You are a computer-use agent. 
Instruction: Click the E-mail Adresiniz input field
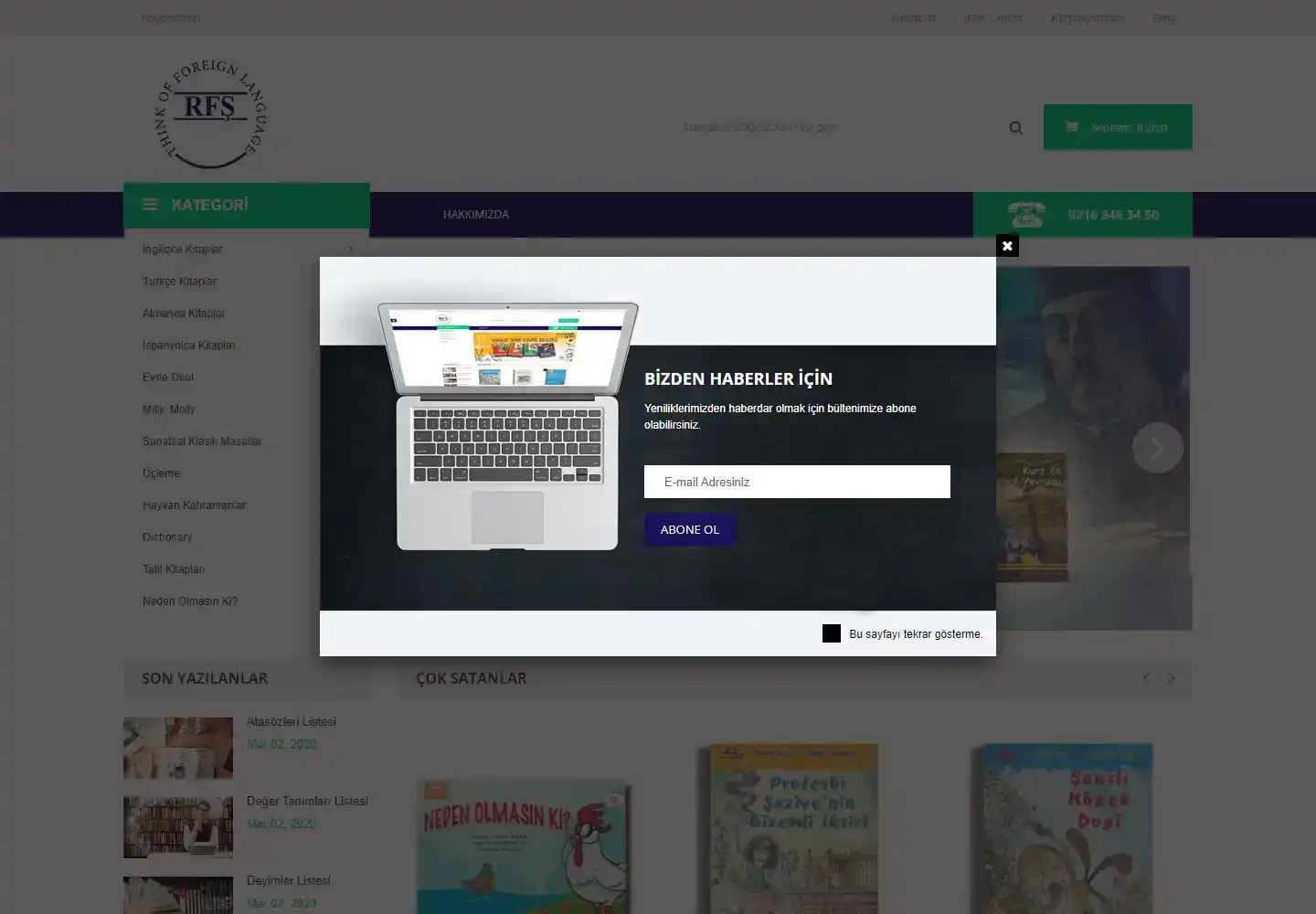tap(797, 482)
